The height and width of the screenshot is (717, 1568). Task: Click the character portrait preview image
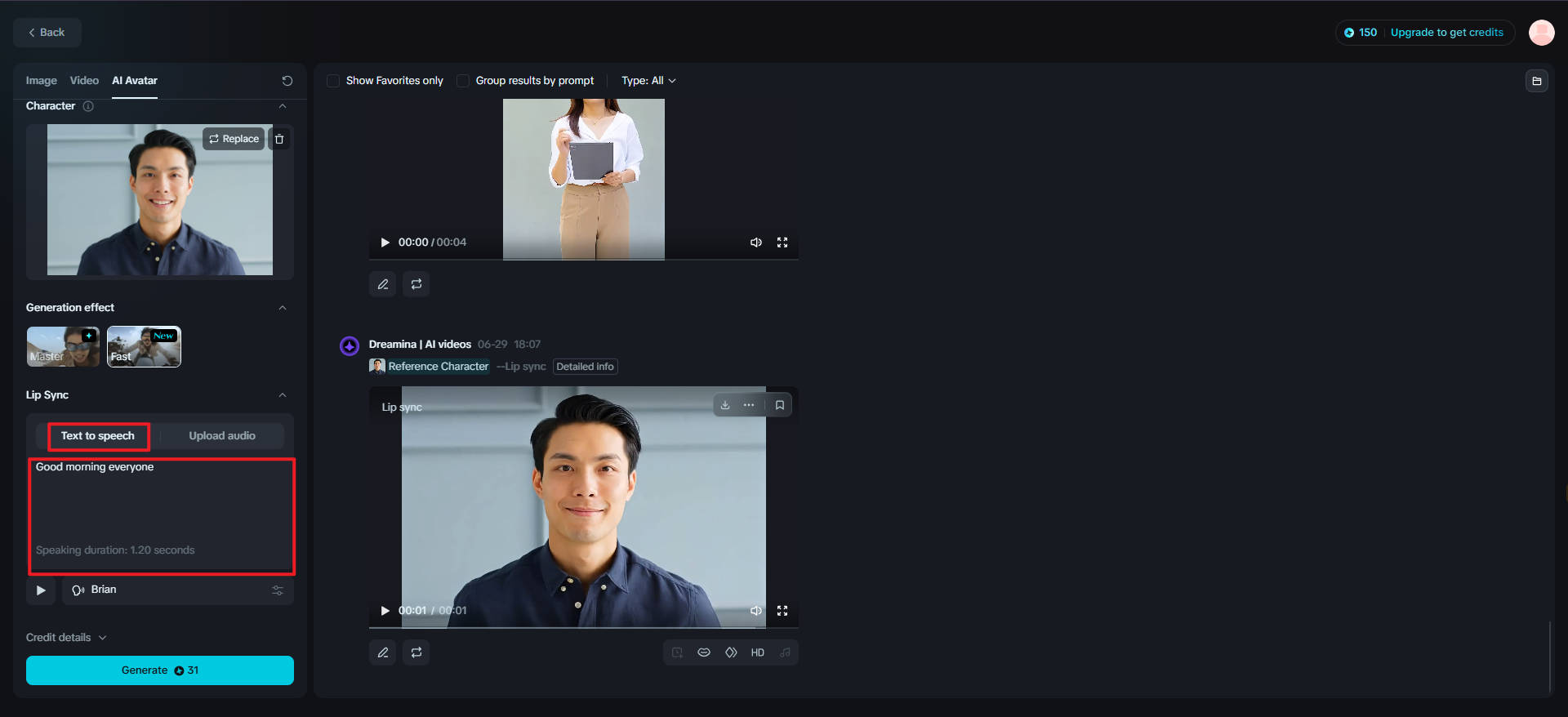[160, 200]
